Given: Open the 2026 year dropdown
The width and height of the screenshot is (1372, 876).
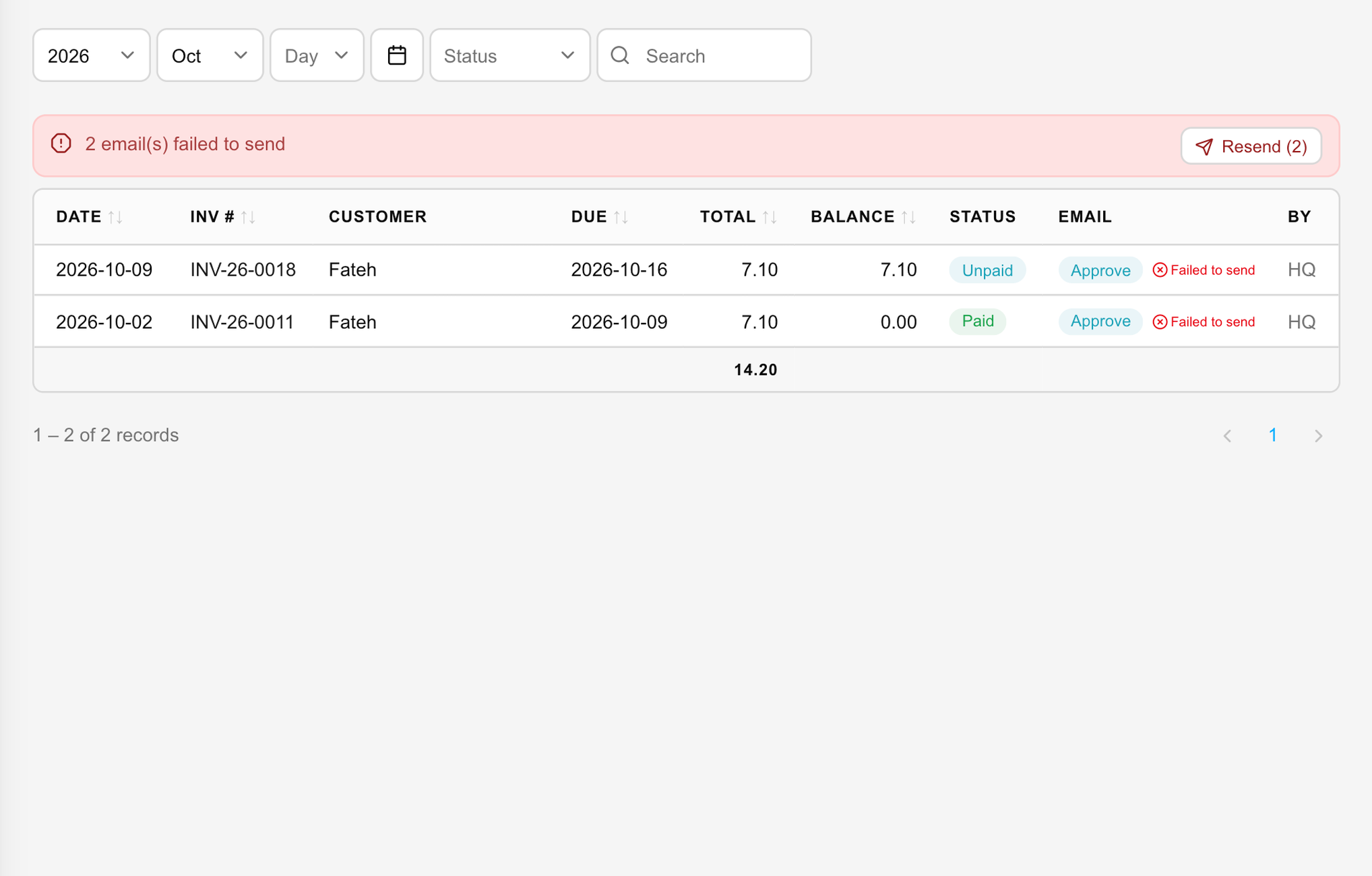Looking at the screenshot, I should pos(92,55).
